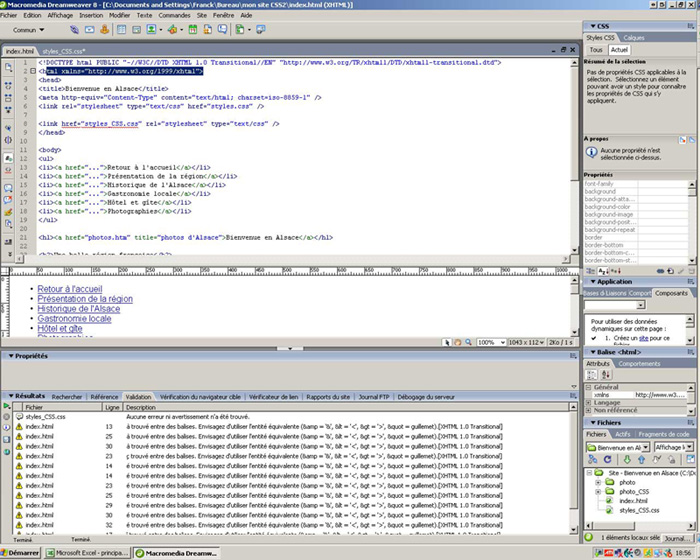Click the Date insert icon
The height and width of the screenshot is (560, 700).
[192, 30]
